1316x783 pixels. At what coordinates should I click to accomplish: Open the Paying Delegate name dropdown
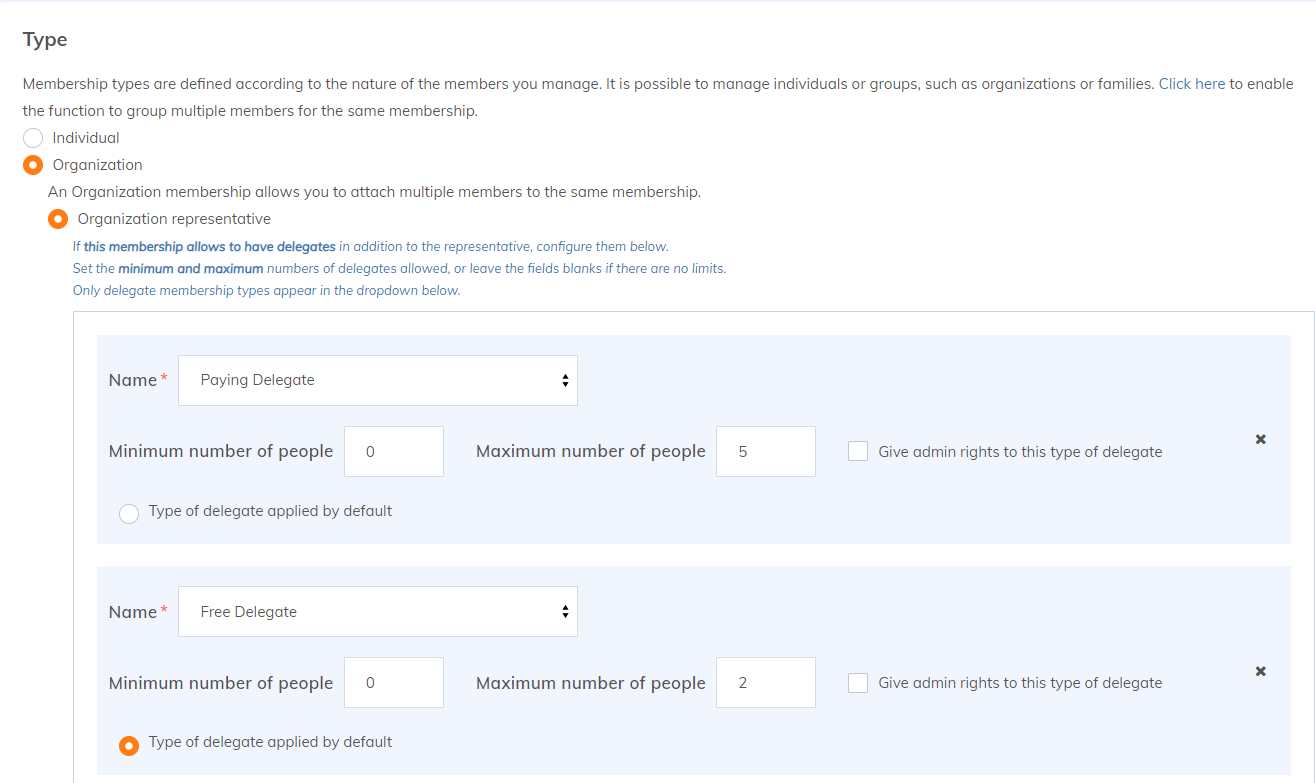[377, 380]
